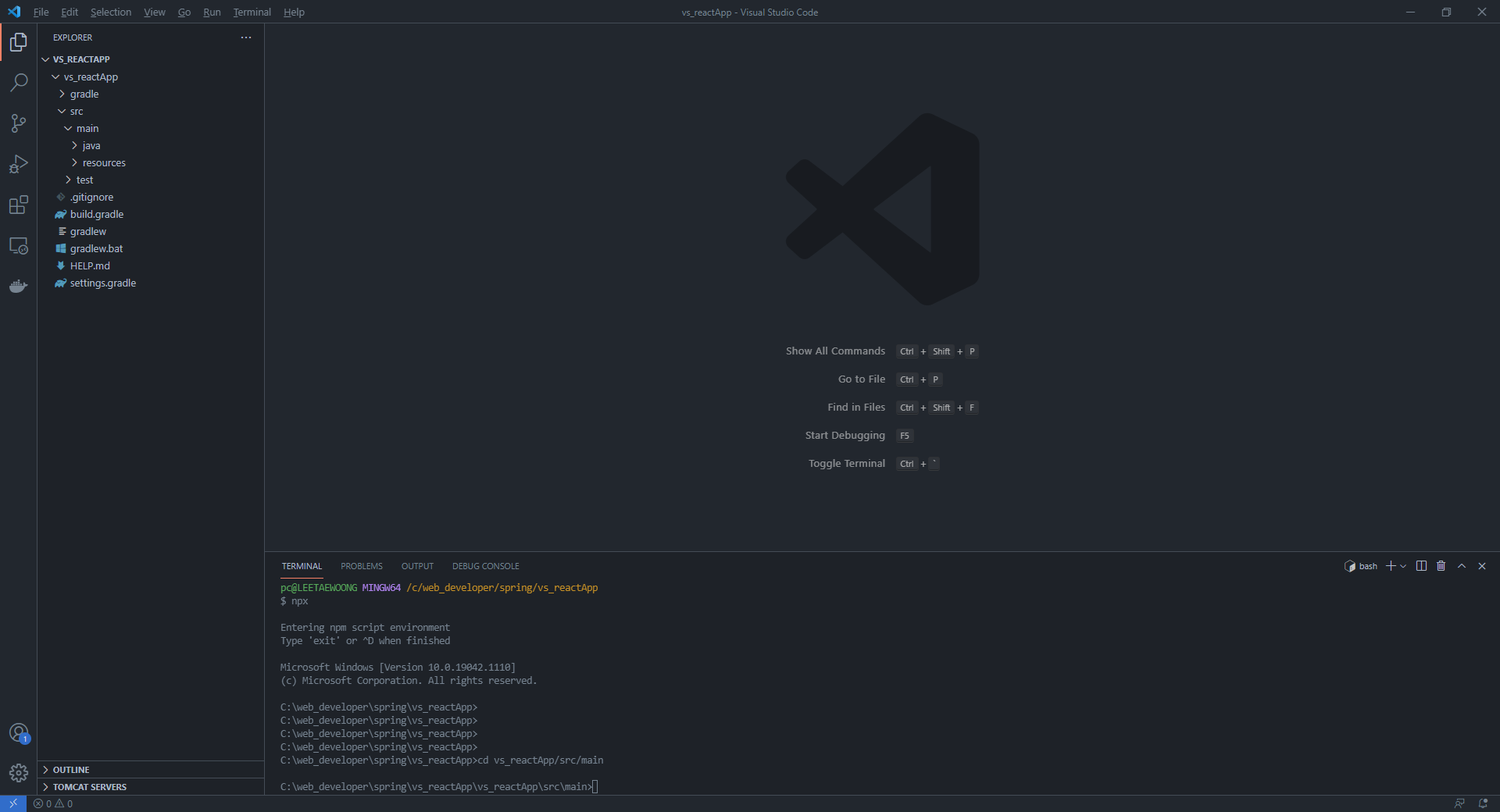Open the settings.gradle file
The image size is (1500, 812).
click(151, 283)
